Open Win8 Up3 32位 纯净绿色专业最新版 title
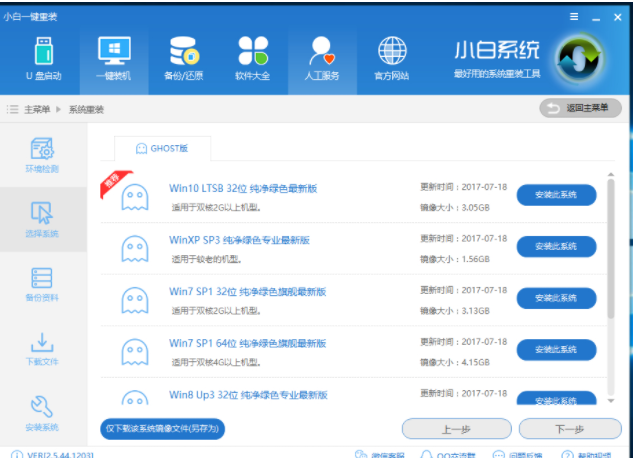 pos(248,395)
